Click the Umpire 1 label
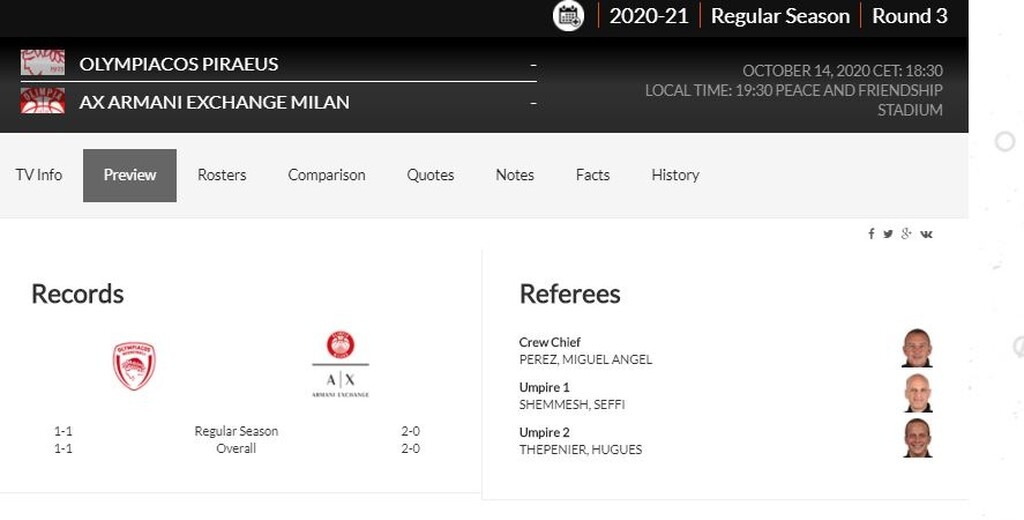Image resolution: width=1024 pixels, height=520 pixels. 544,387
